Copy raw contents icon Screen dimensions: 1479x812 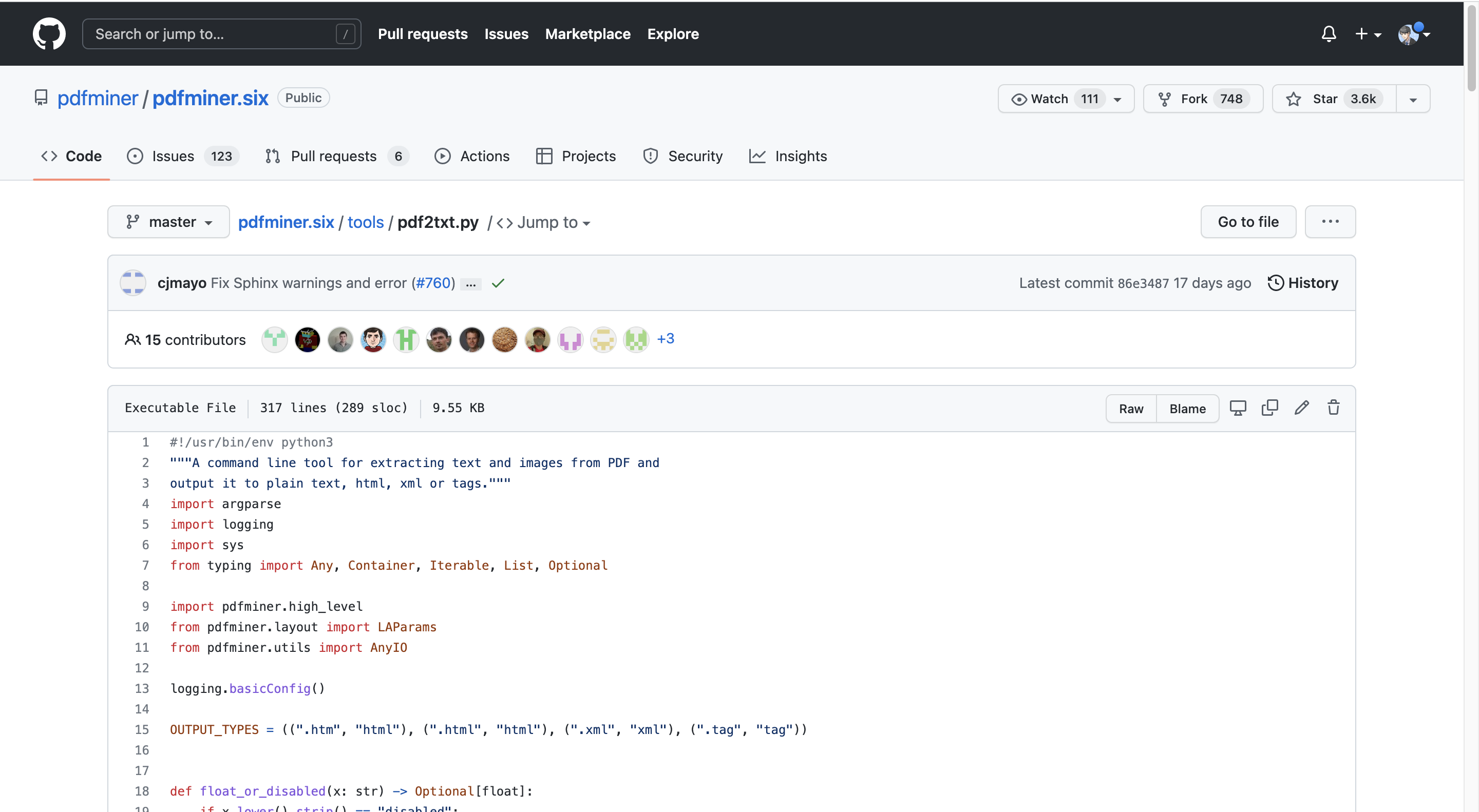coord(1269,408)
